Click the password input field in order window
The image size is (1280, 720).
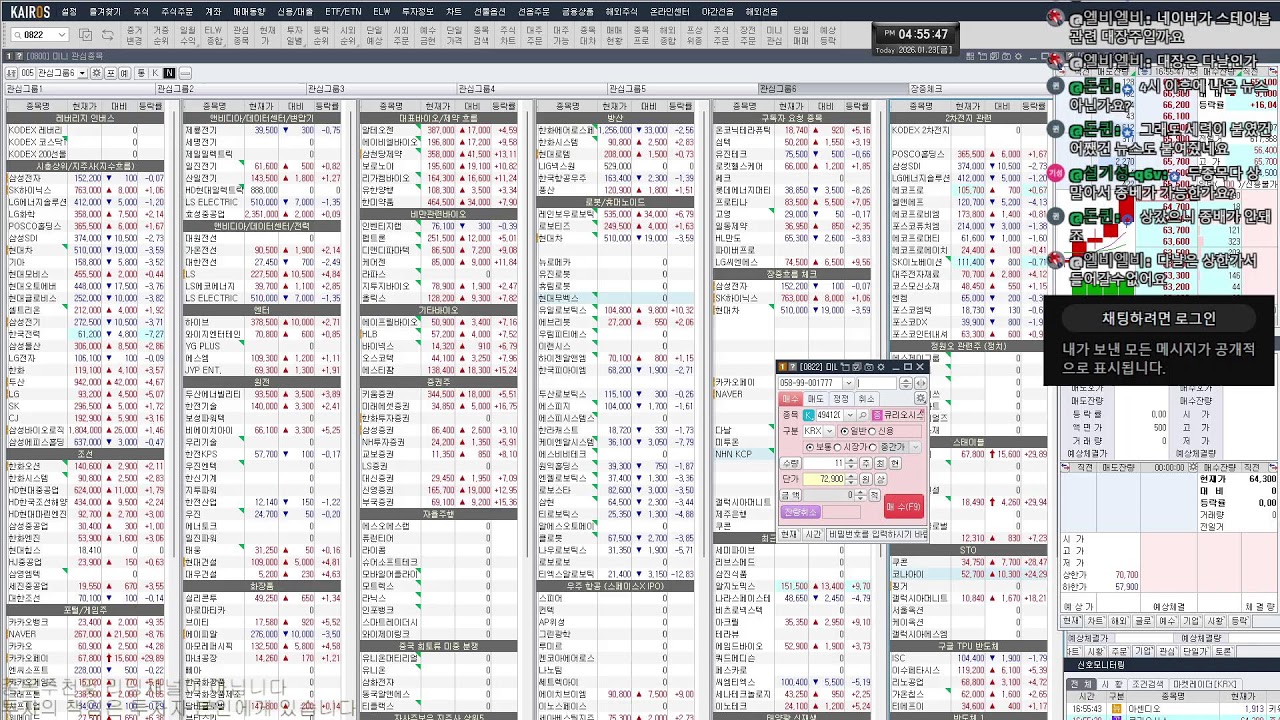click(x=877, y=383)
